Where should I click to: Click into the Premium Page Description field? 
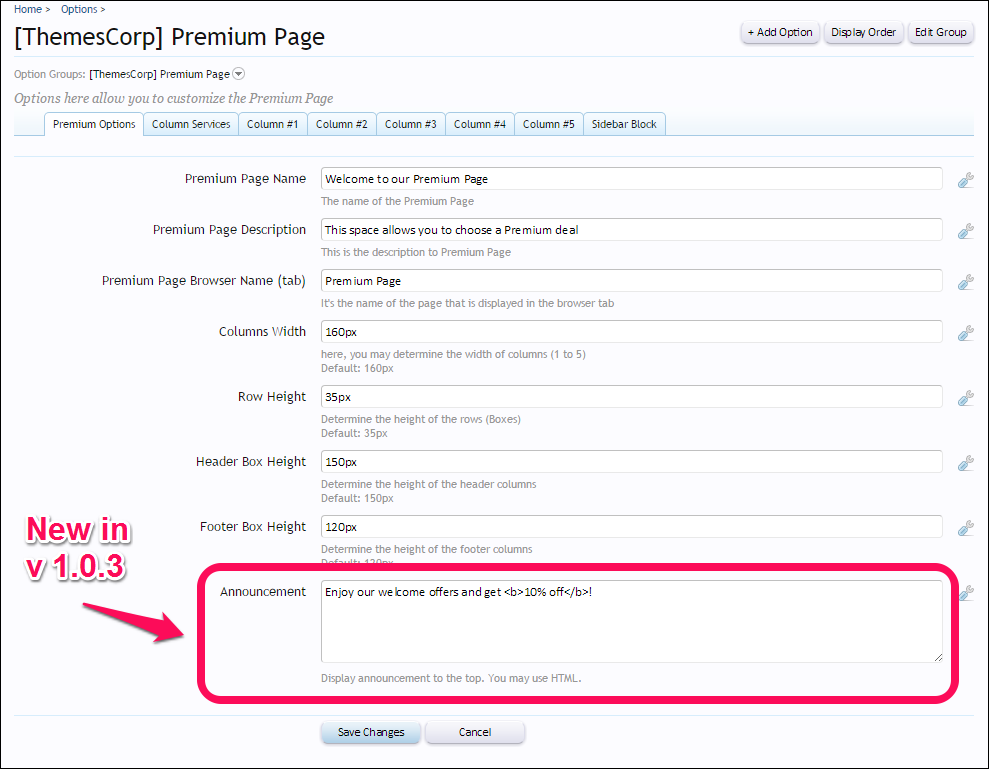tap(631, 230)
